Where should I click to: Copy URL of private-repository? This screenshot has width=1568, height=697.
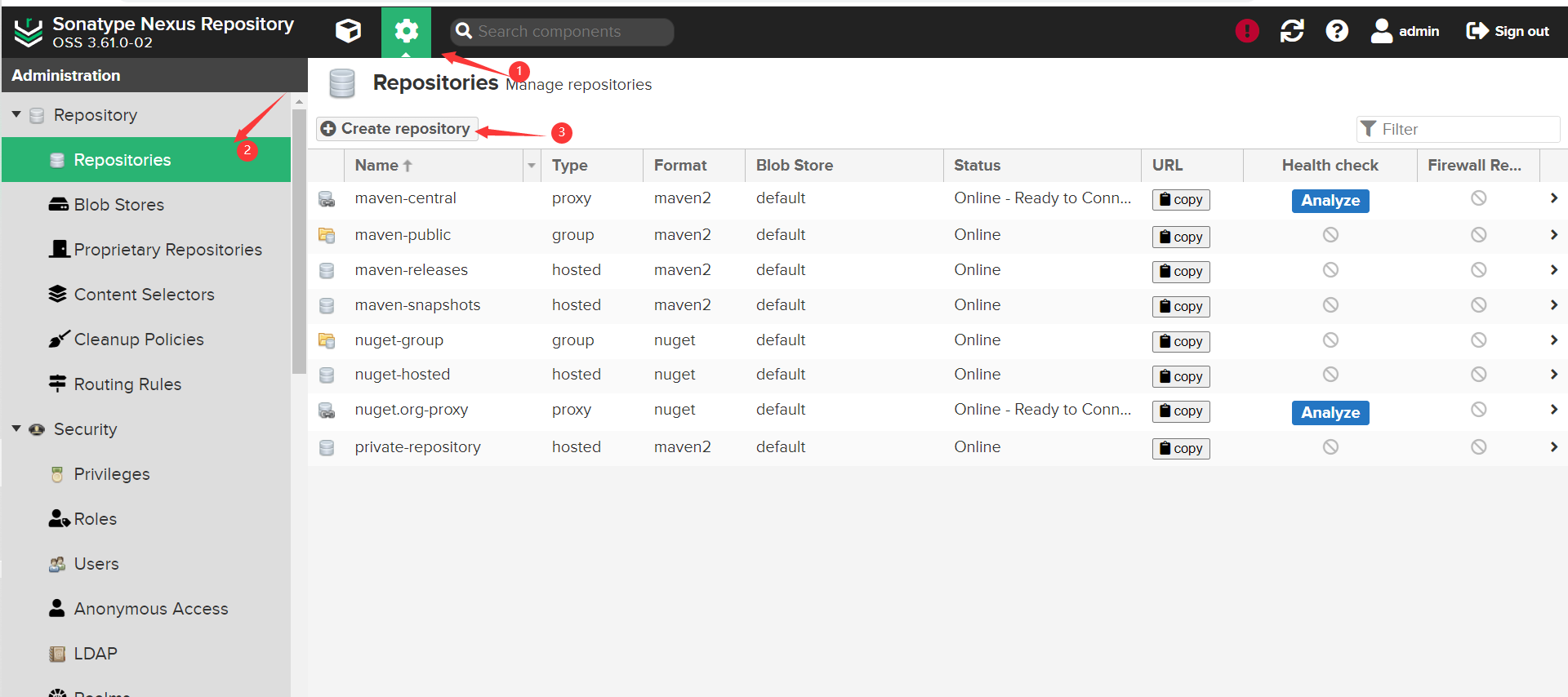point(1181,449)
